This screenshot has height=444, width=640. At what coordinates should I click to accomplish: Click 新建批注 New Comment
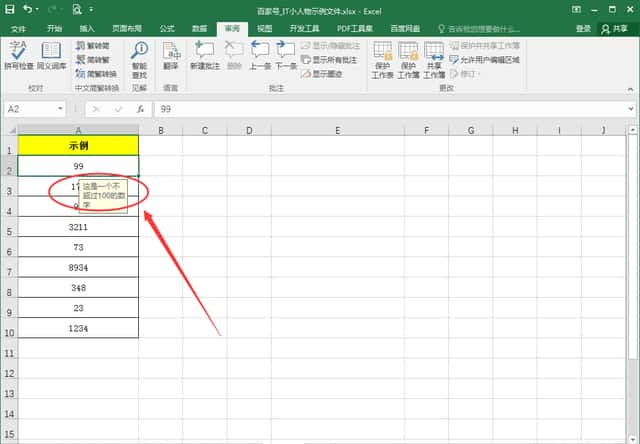coord(205,56)
